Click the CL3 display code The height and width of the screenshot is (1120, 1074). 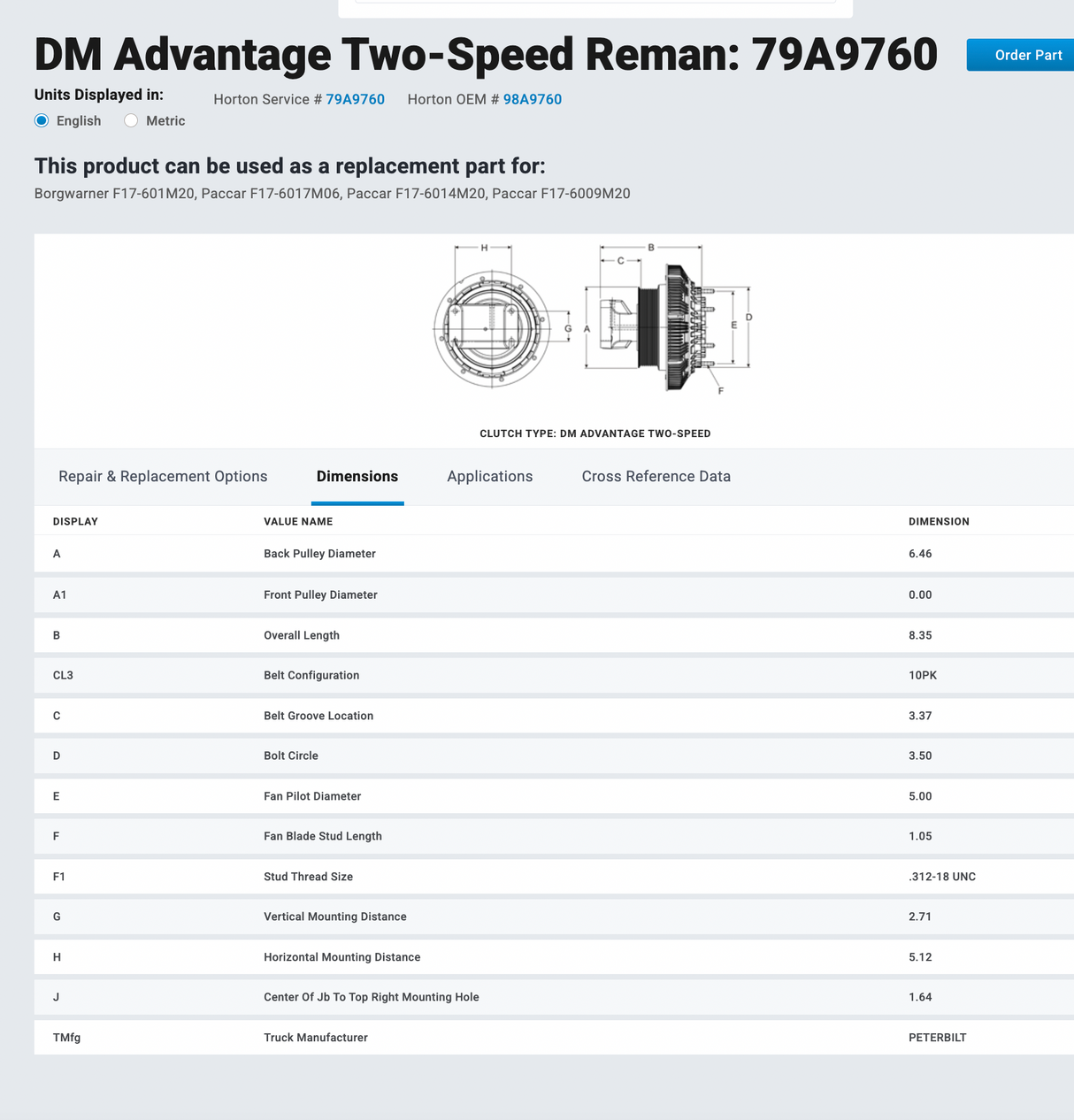[63, 675]
